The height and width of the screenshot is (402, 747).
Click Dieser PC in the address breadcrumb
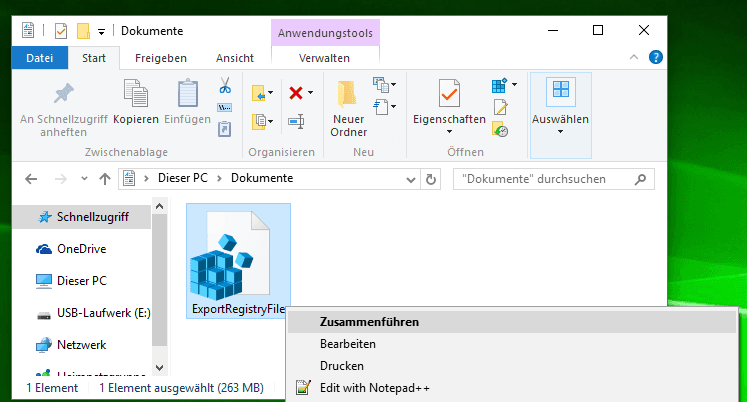point(183,178)
